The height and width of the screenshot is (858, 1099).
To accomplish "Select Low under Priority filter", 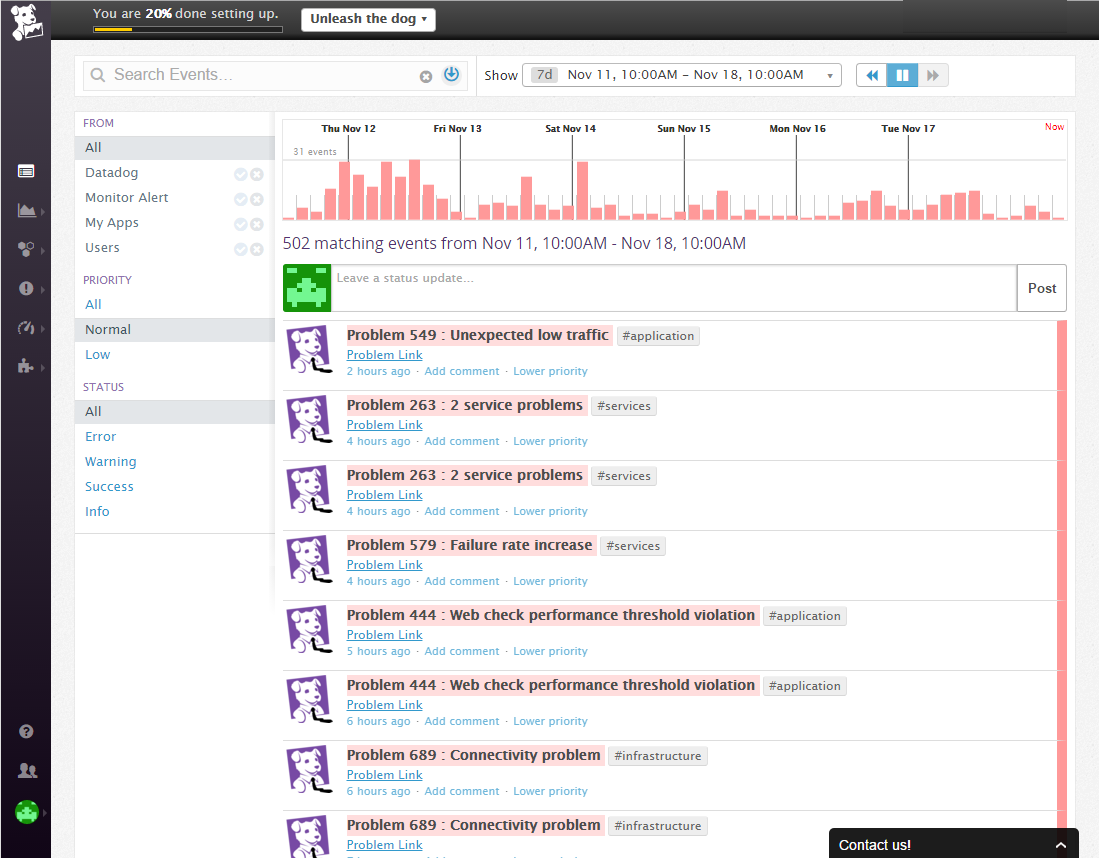I will click(98, 355).
